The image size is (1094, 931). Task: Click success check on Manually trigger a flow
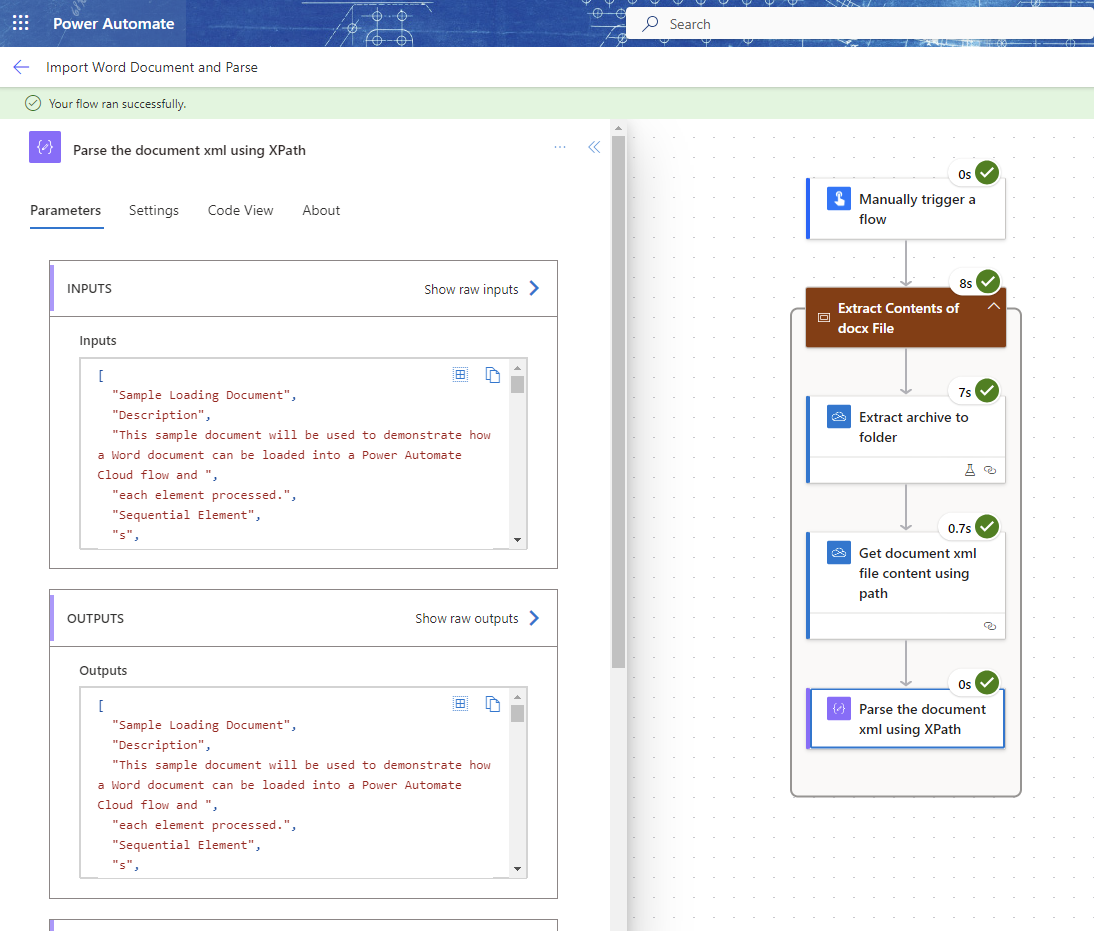[x=987, y=172]
